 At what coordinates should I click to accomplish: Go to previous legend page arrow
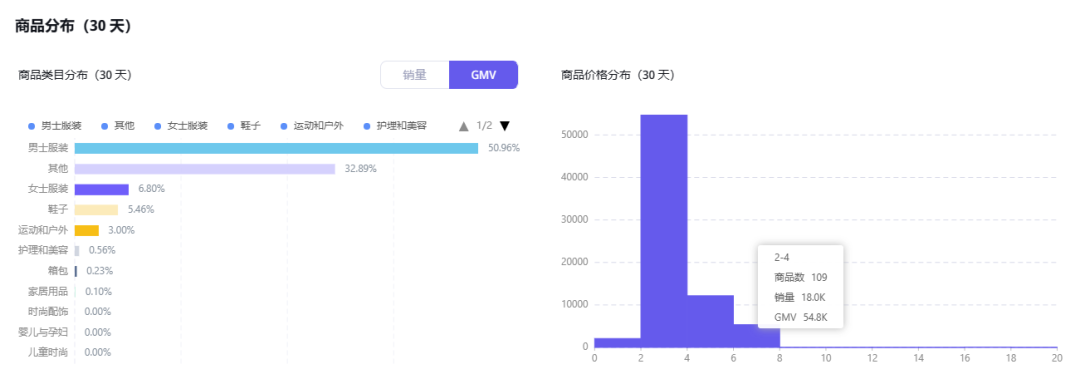click(x=464, y=126)
